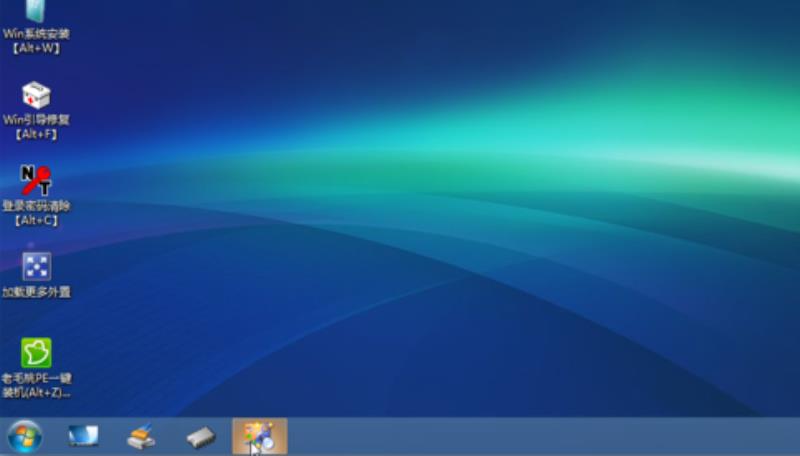Open the Windows Start menu orb
This screenshot has height=456, width=800.
(24, 437)
